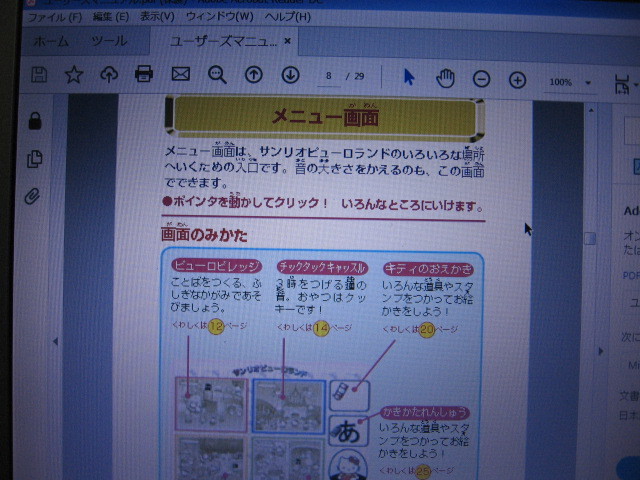Open ヘルプ(H) menu

(288, 17)
